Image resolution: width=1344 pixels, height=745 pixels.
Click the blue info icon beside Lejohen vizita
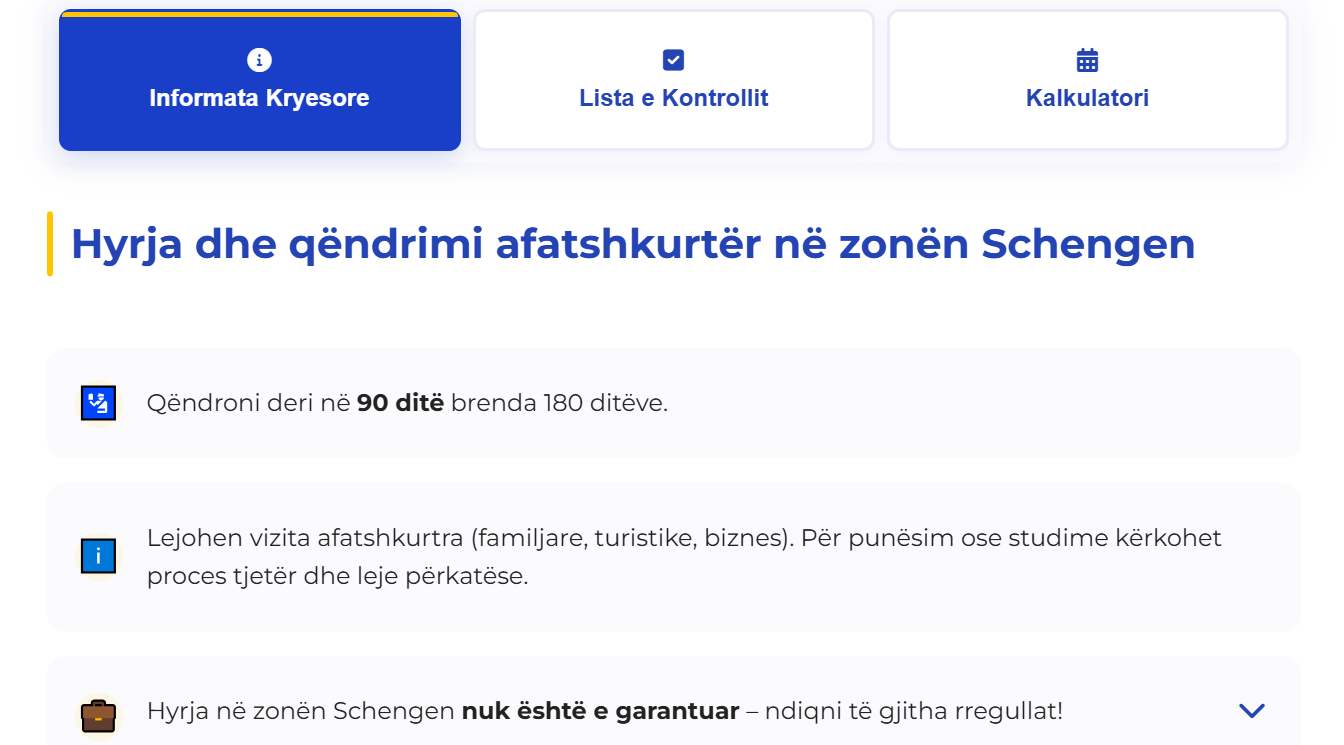pos(99,556)
